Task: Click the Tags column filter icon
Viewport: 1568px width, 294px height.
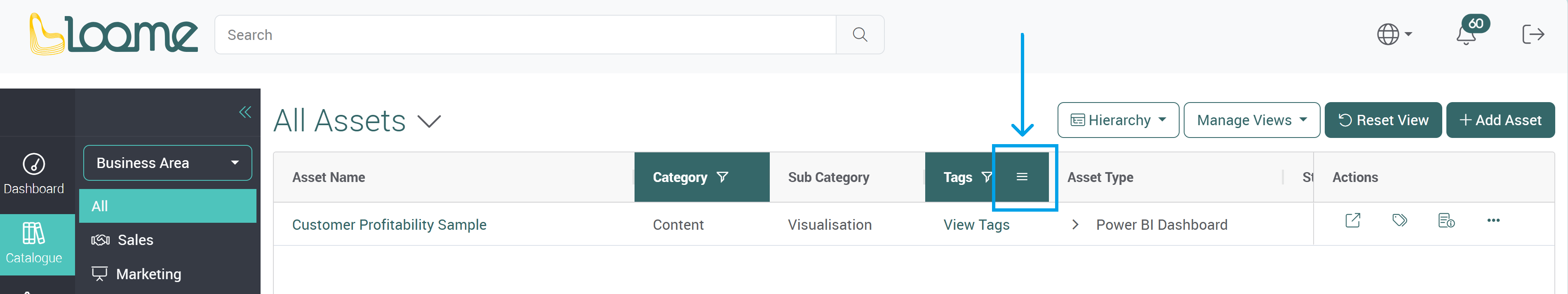Action: 987,177
